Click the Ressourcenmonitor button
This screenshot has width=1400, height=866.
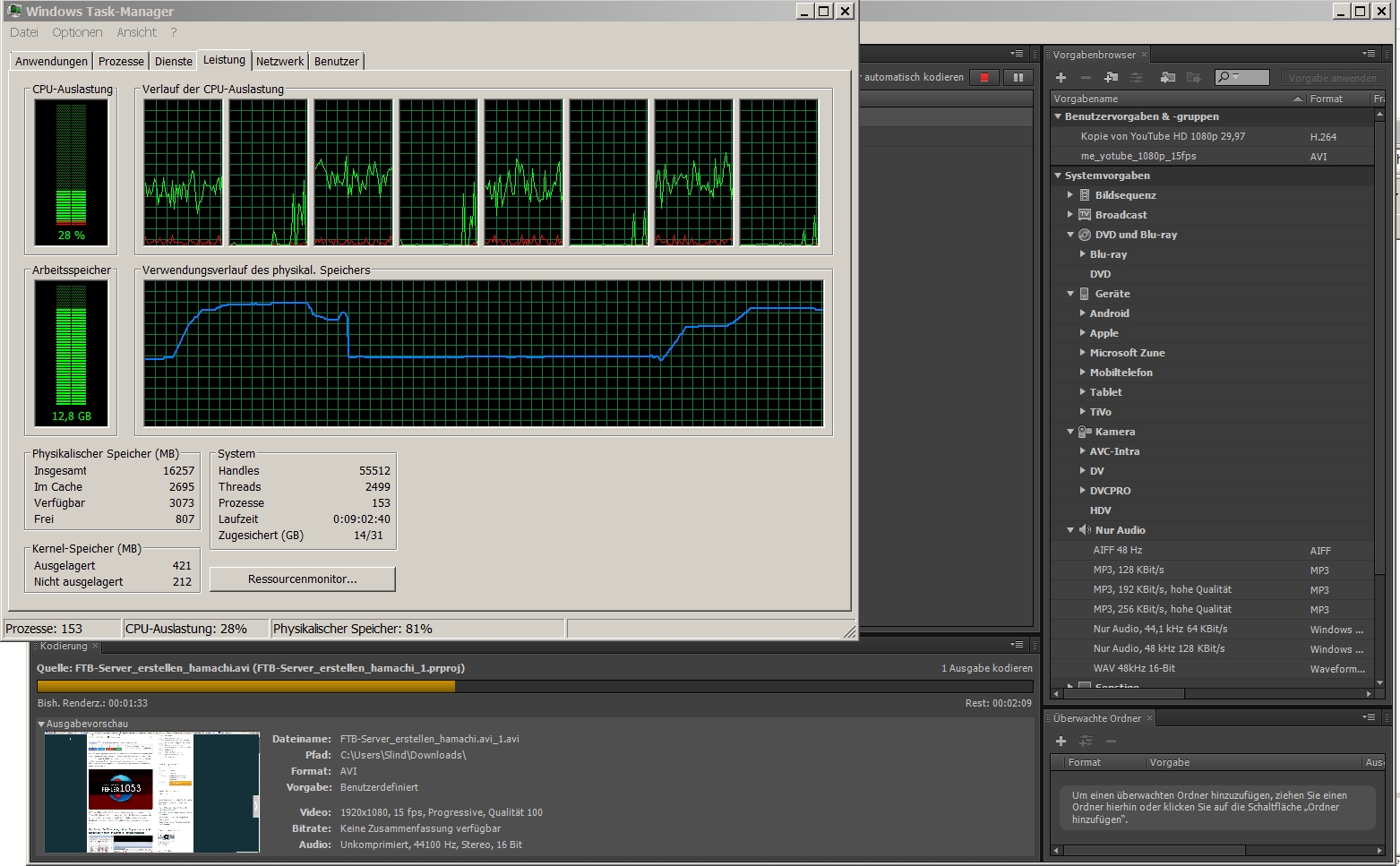302,579
